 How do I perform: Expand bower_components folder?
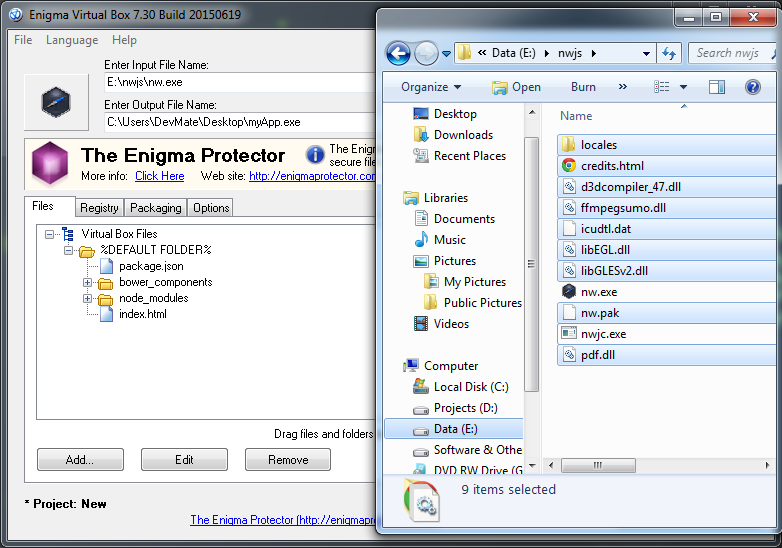pos(87,282)
